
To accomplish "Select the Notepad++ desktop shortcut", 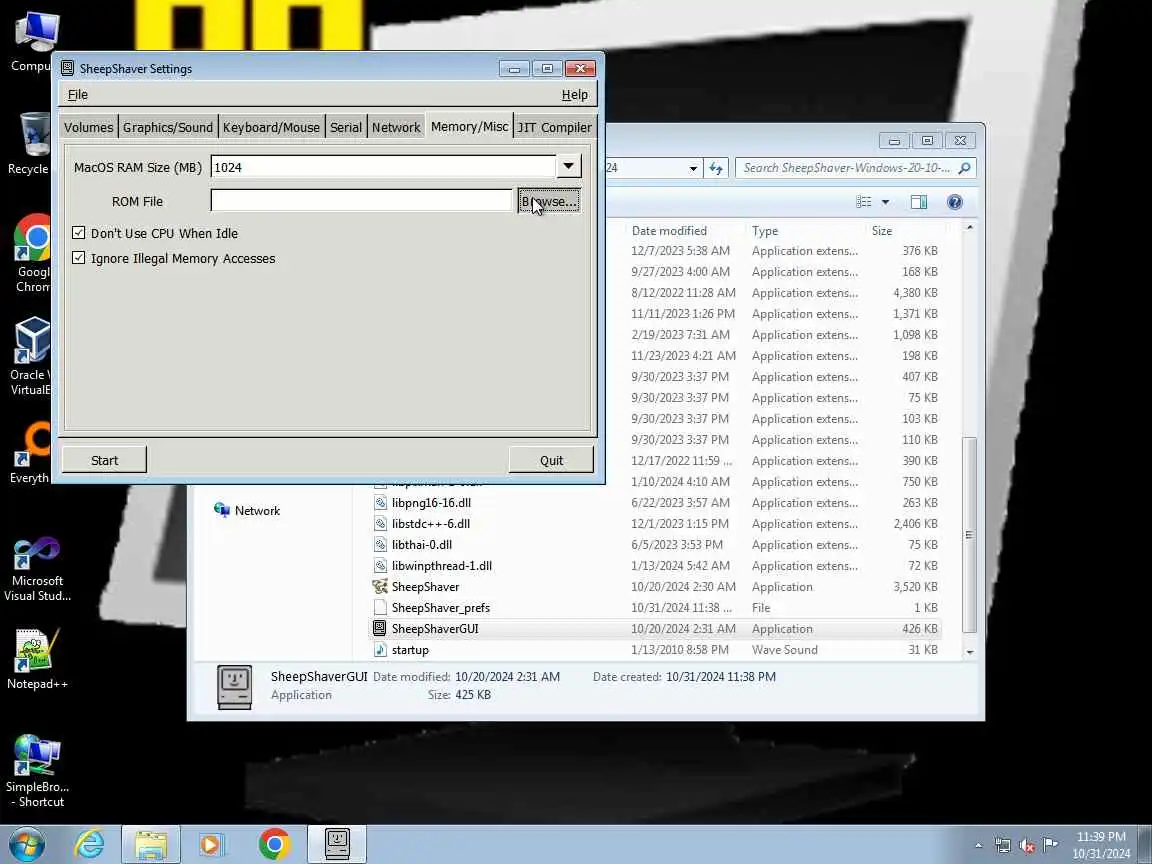I will coord(36,658).
